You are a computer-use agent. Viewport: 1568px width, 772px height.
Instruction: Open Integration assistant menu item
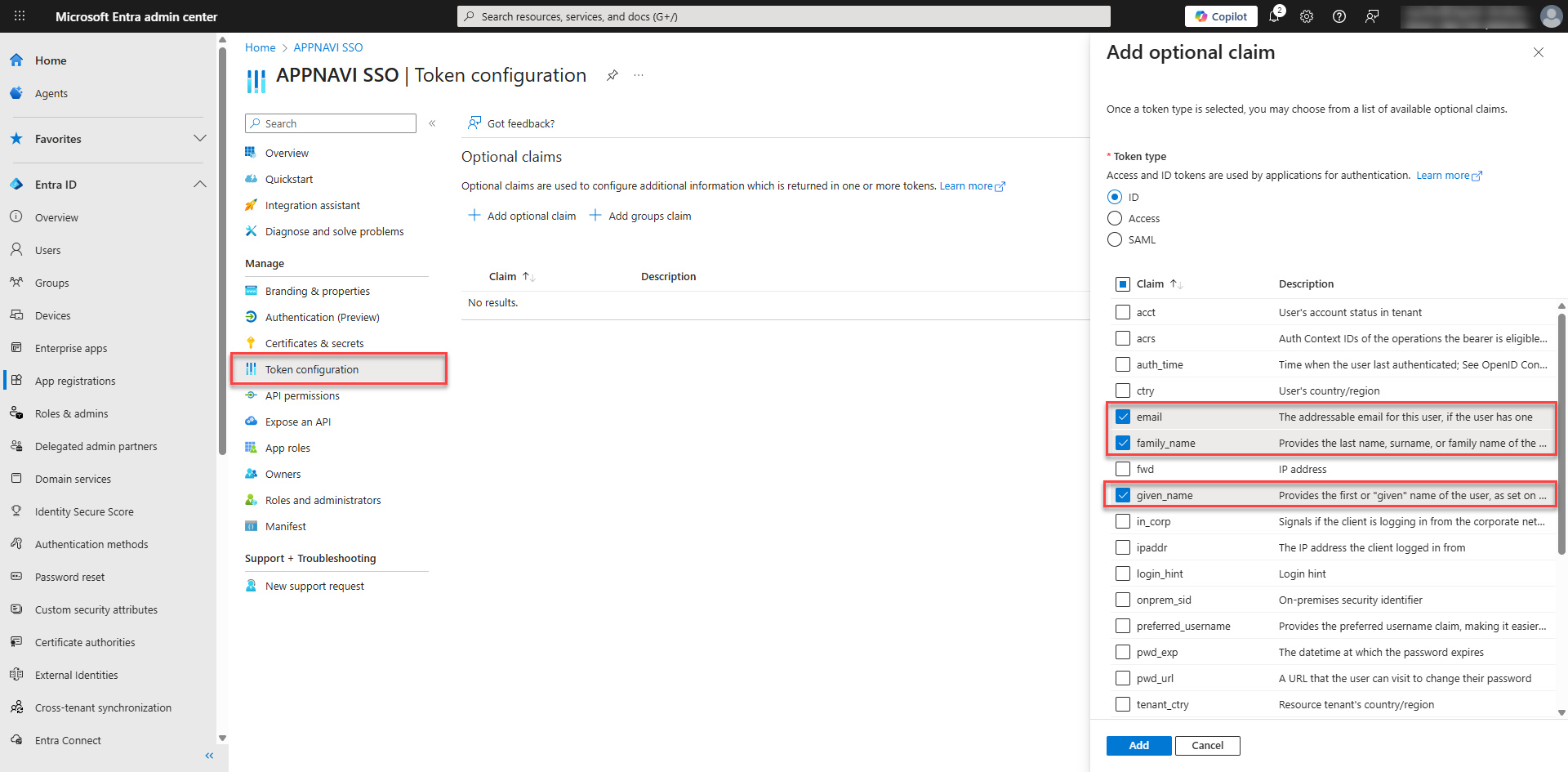(x=312, y=205)
